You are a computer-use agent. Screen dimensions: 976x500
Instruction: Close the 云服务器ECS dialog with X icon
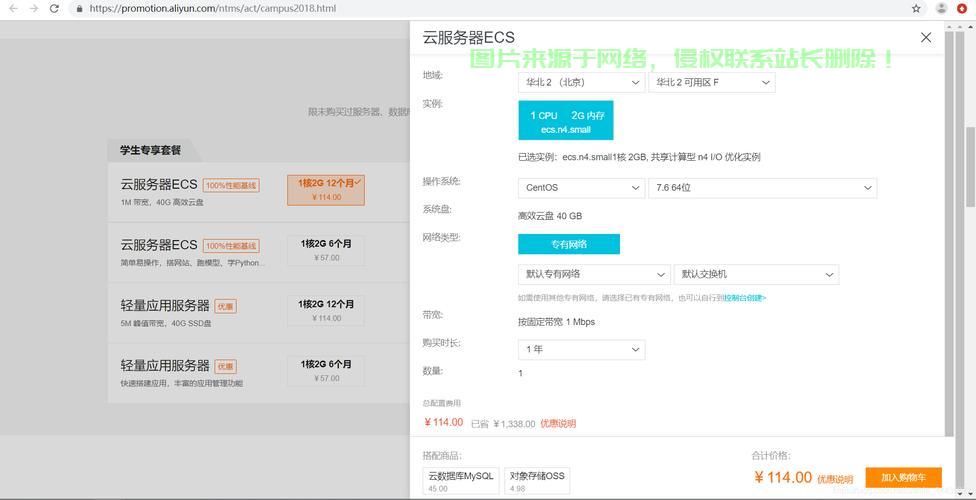[x=926, y=38]
